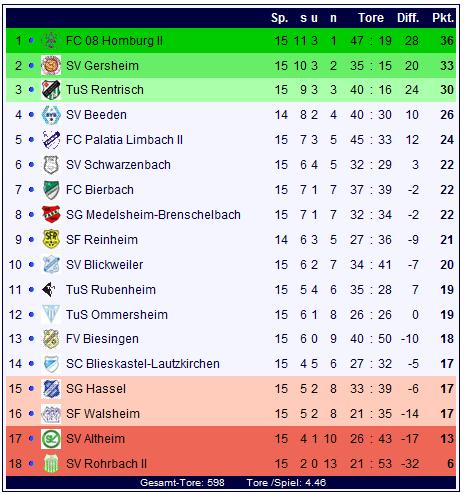465x495 pixels.
Task: Click the SG Medelsheim-Brenschelbach red crest
Action: (x=51, y=214)
